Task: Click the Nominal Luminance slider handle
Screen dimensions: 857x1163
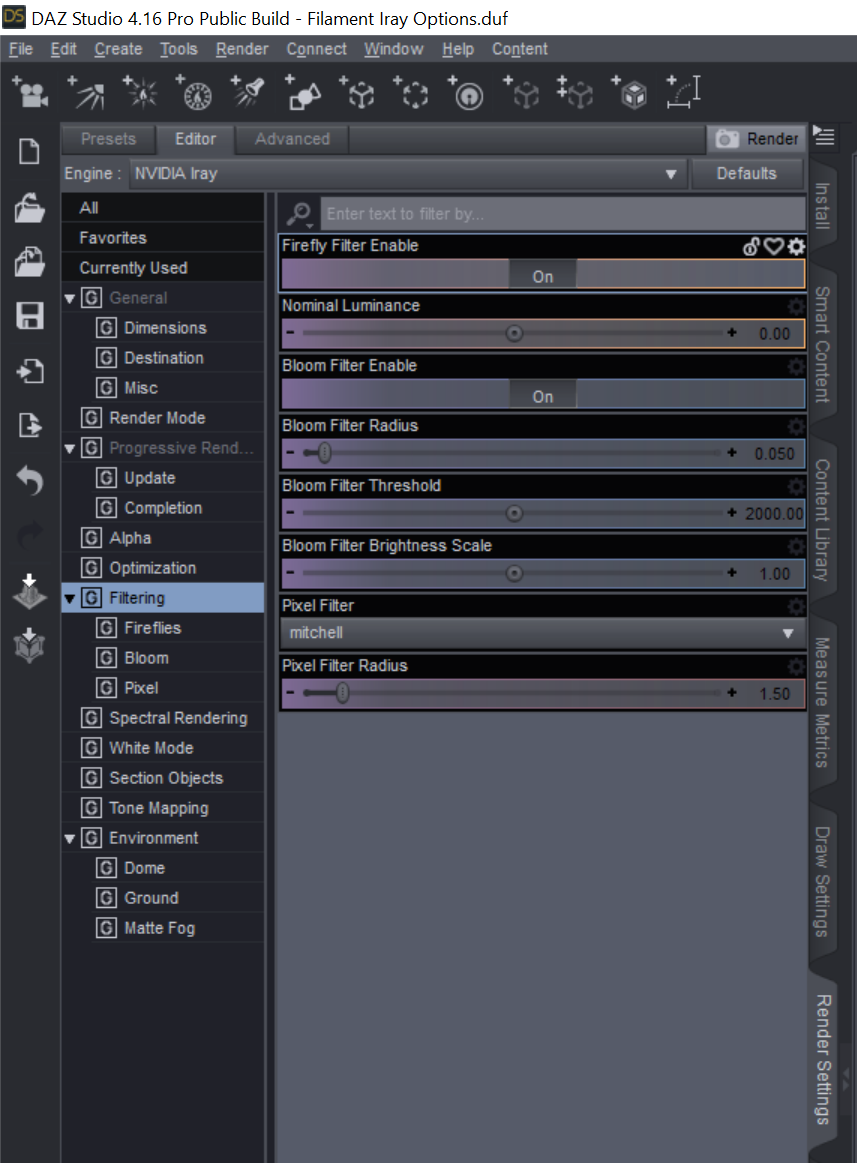Action: coord(514,333)
